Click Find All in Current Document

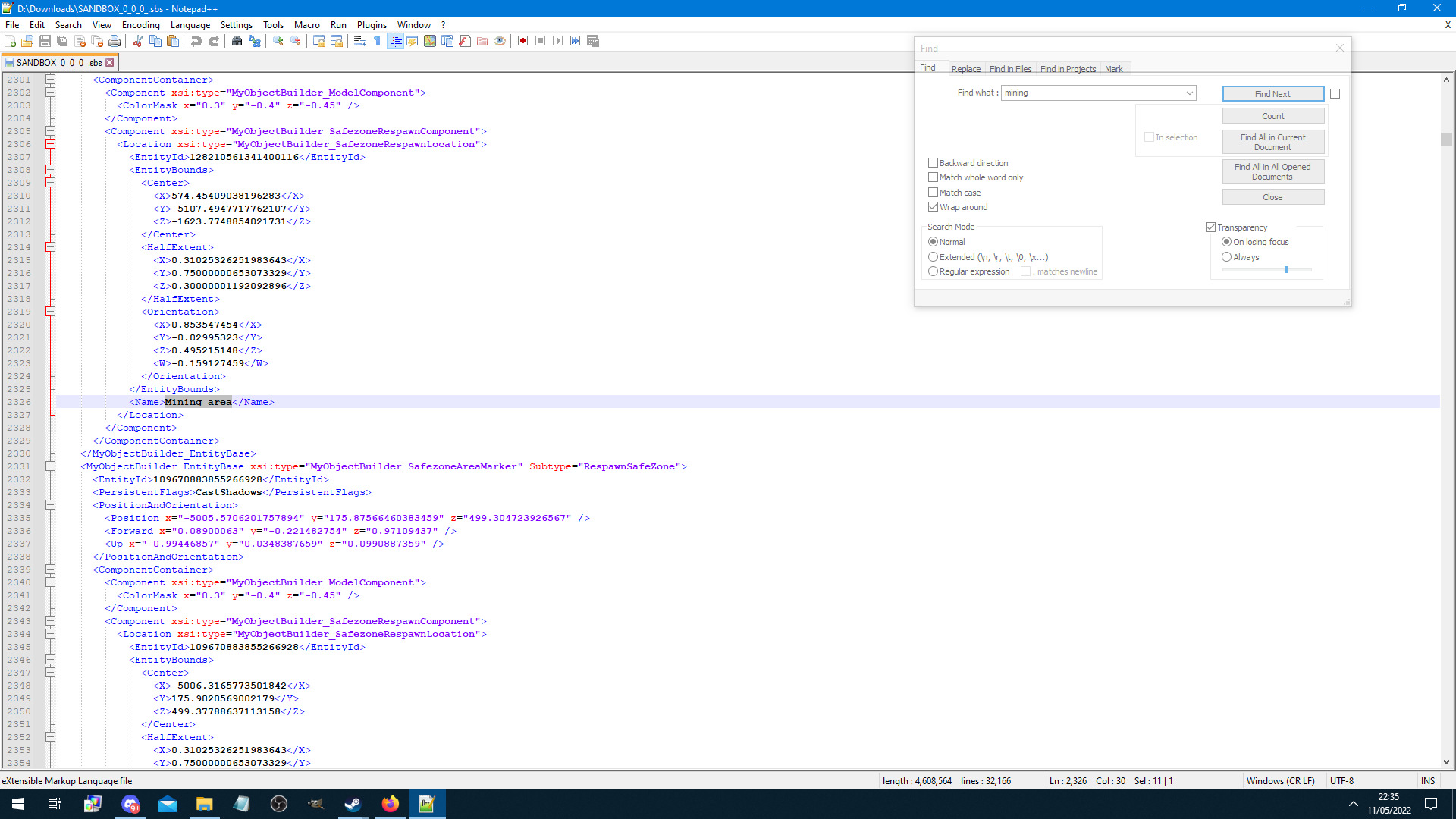(1272, 142)
